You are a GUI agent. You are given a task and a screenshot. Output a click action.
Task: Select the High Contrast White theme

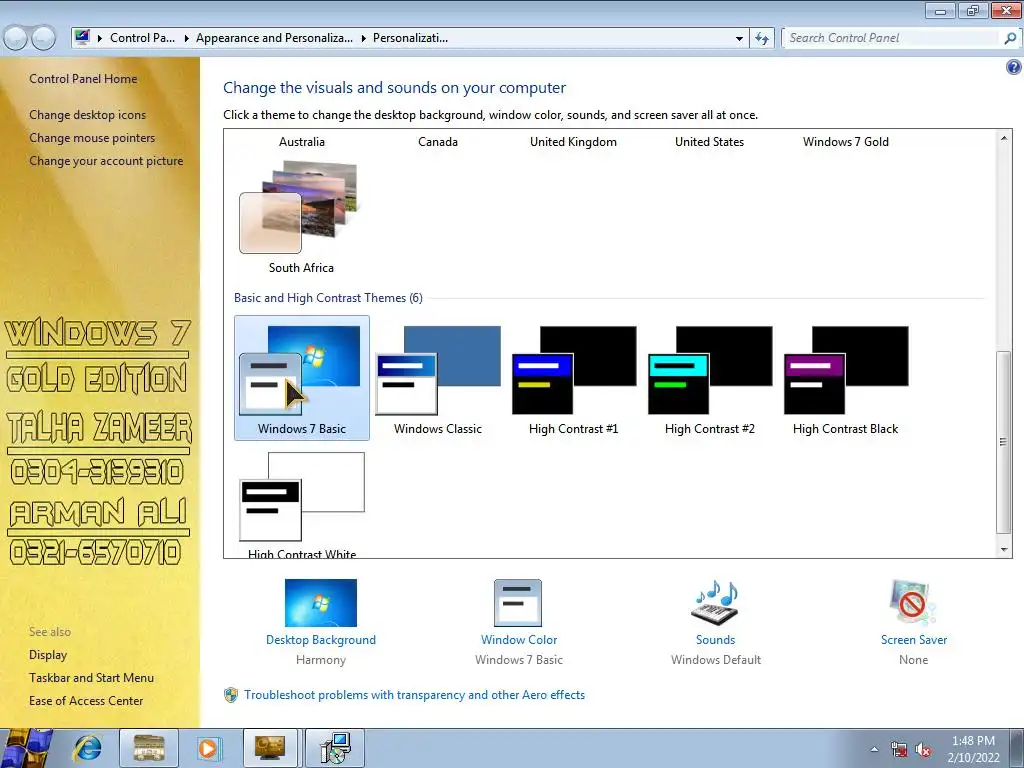[302, 503]
